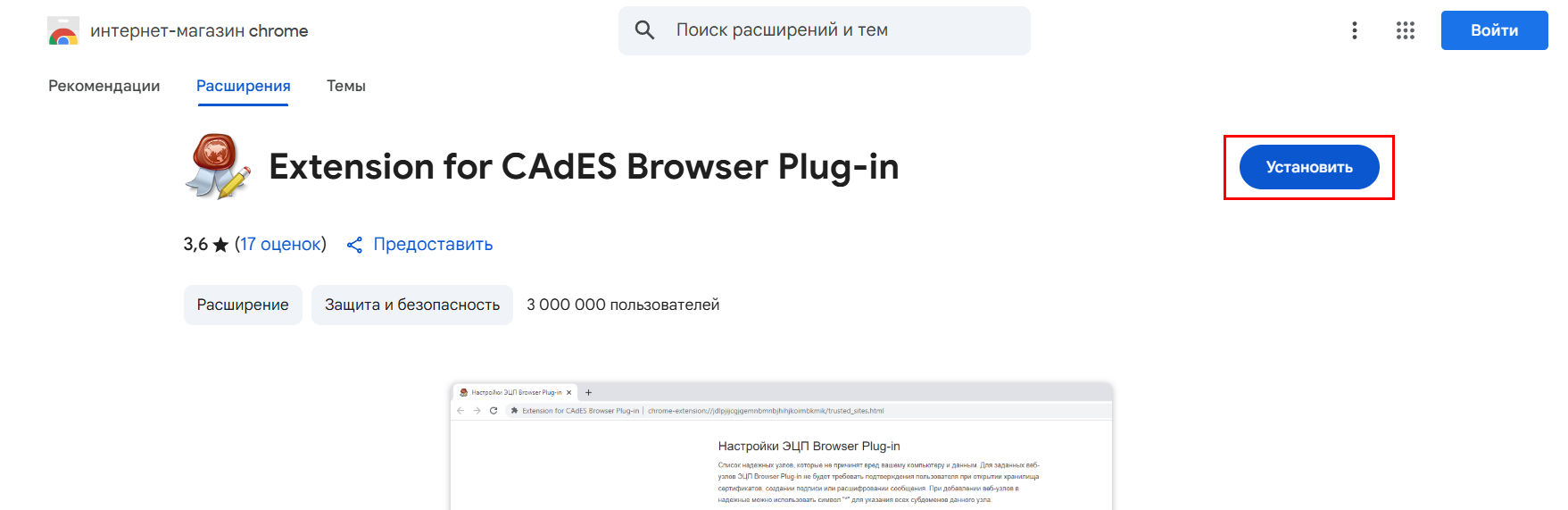Viewport: 1568px width, 510px height.
Task: Focus the 'Поиск расширений и тем' search field
Action: pos(839,30)
